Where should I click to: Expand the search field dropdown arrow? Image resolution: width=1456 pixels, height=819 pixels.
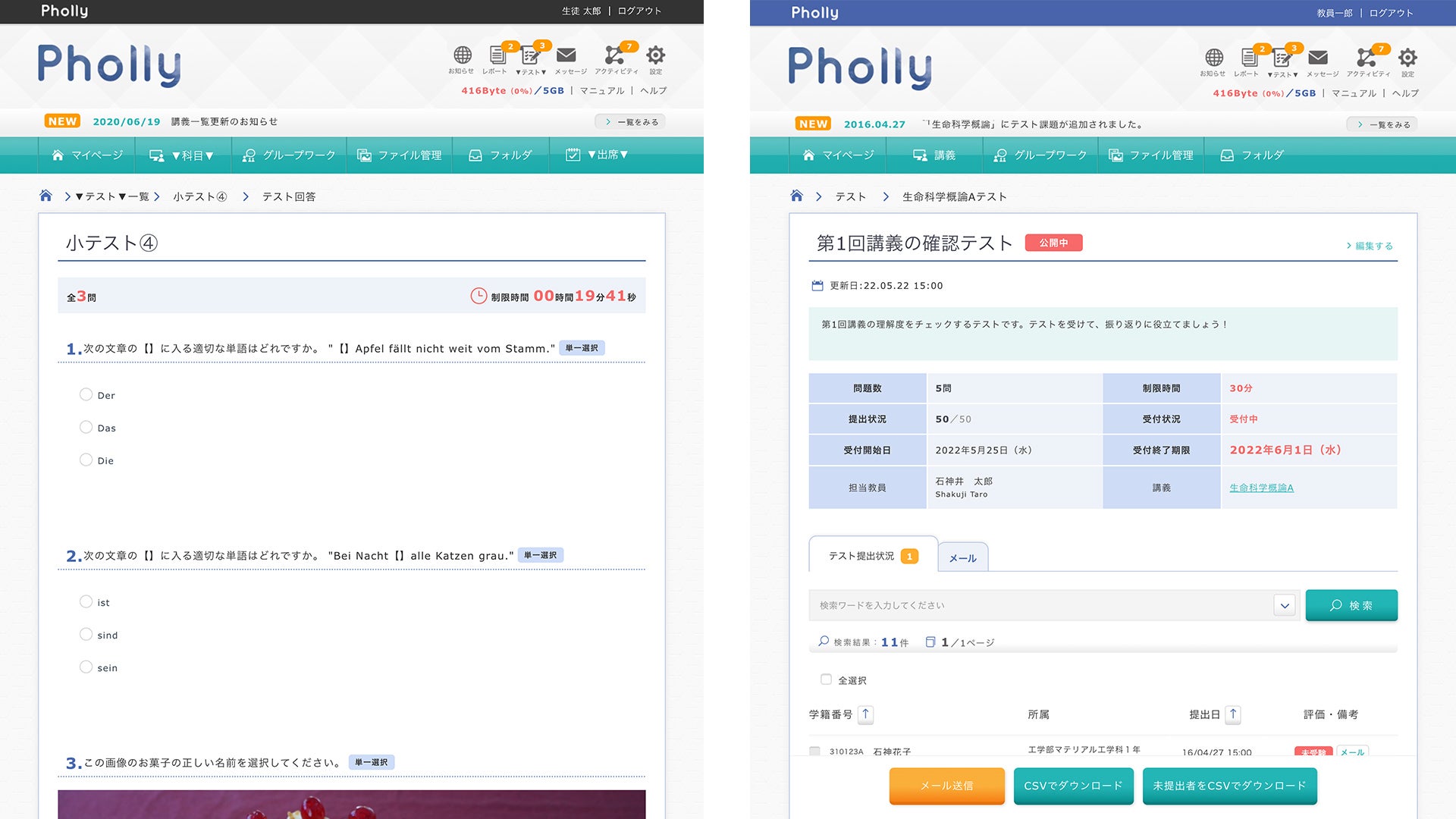[x=1284, y=605]
